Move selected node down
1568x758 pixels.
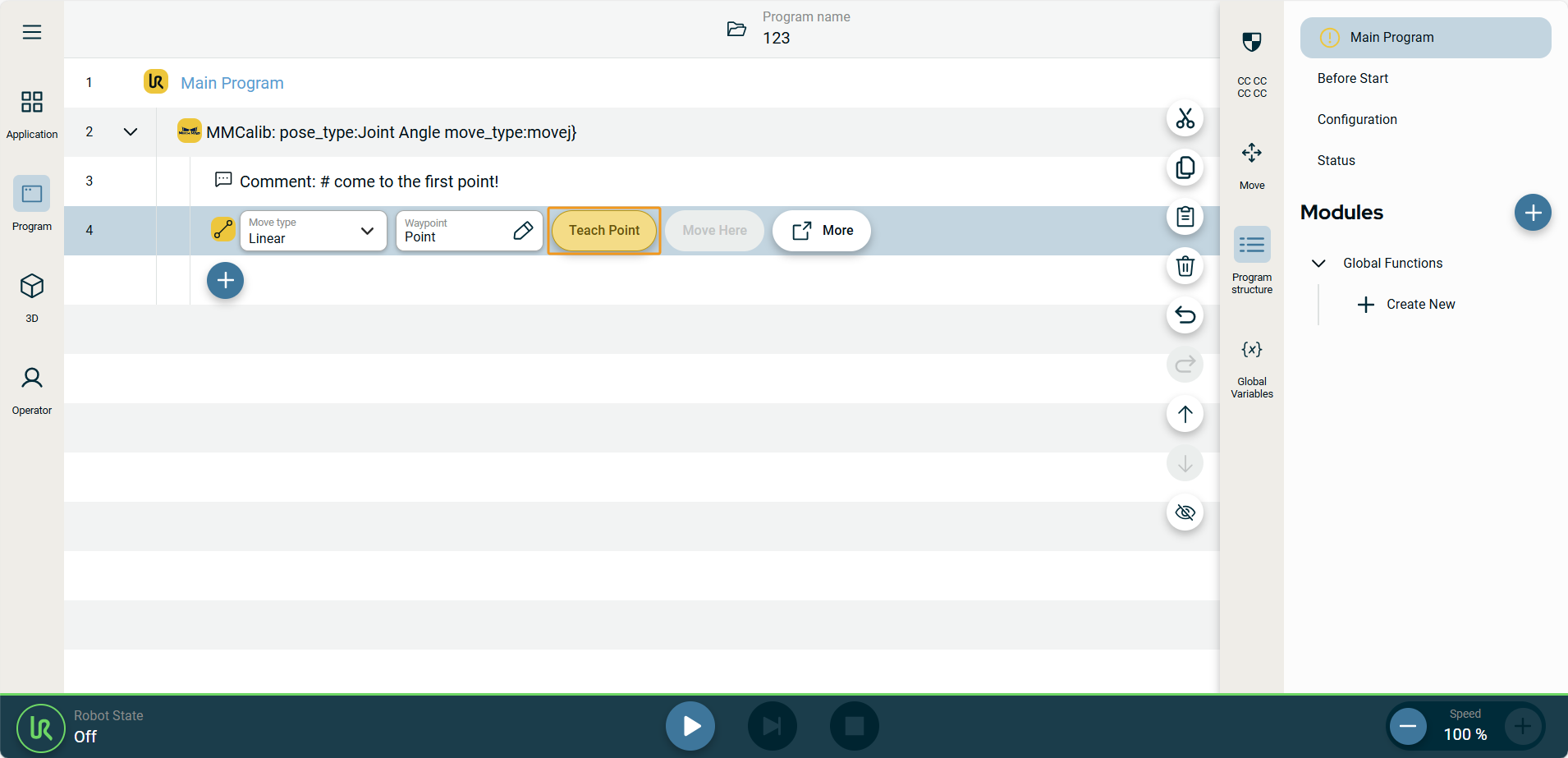coord(1185,463)
